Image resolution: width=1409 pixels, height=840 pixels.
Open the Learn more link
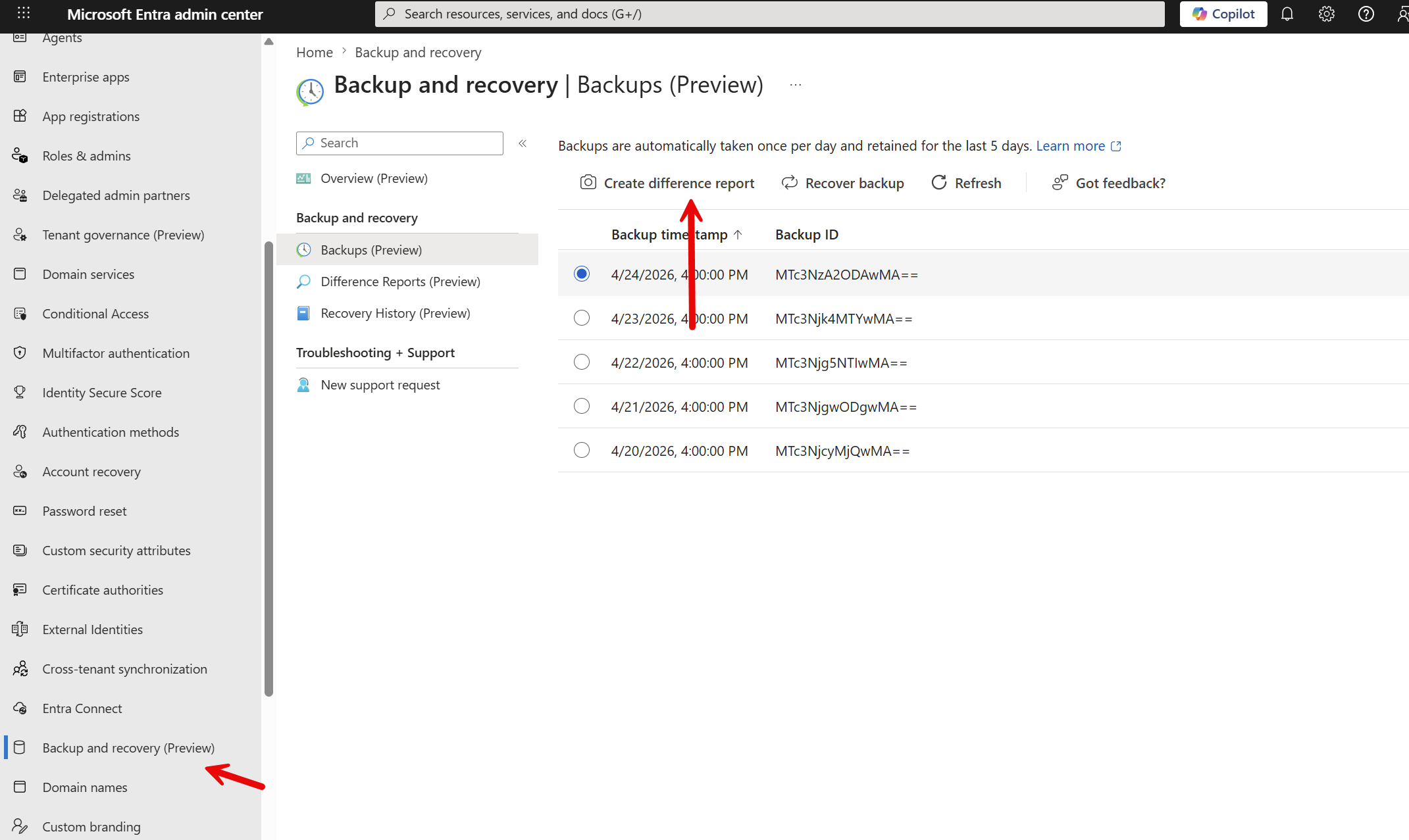pyautogui.click(x=1071, y=146)
